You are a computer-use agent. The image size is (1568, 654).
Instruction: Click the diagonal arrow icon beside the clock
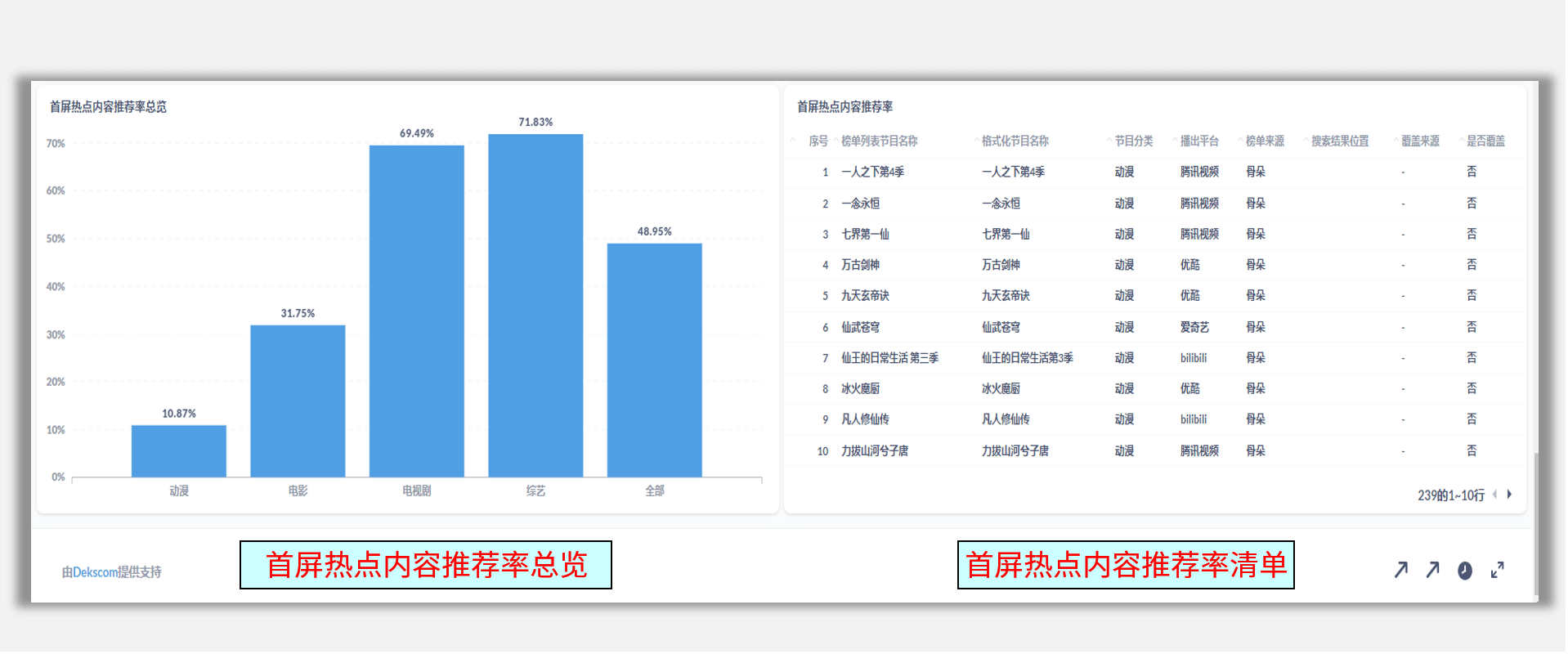coord(1432,570)
